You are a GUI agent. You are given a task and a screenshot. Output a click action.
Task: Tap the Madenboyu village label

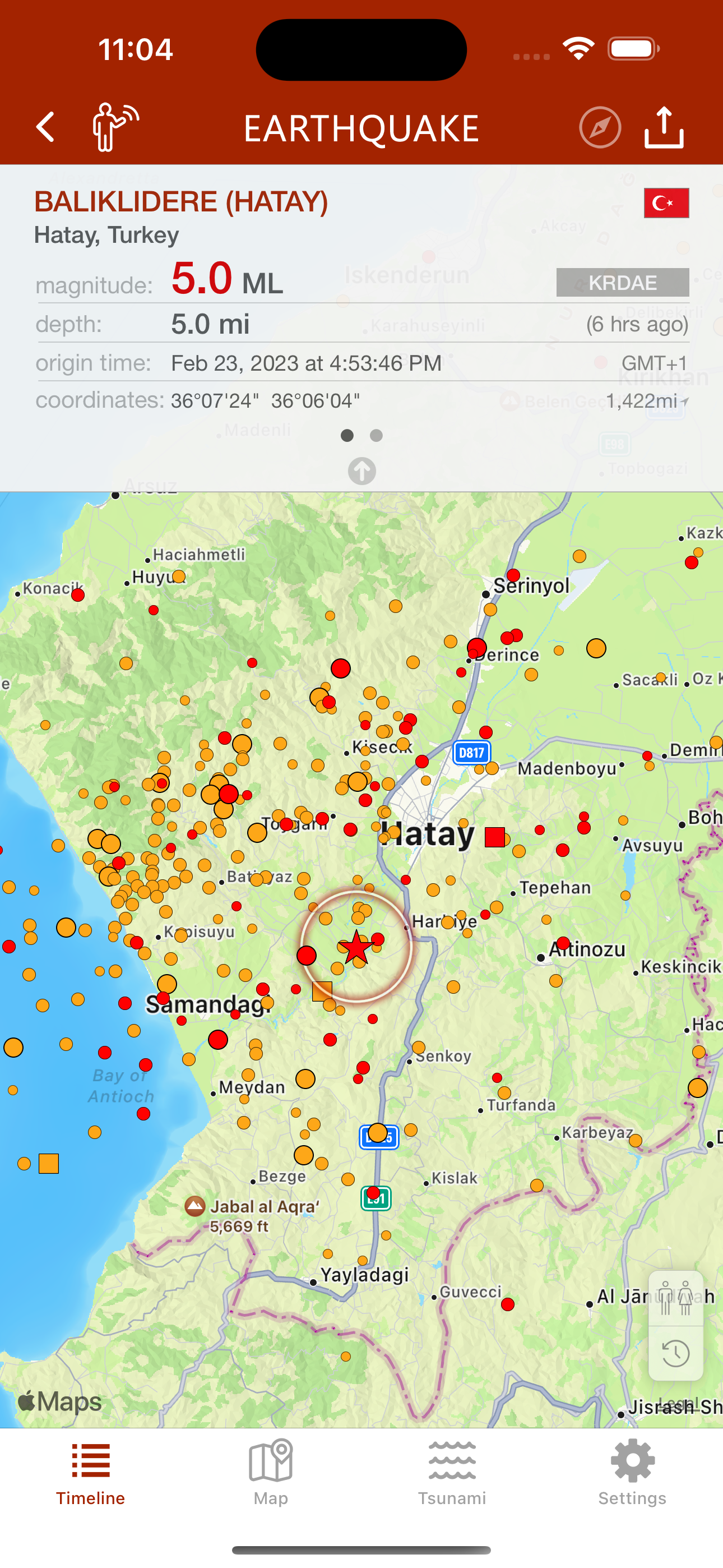point(567,768)
